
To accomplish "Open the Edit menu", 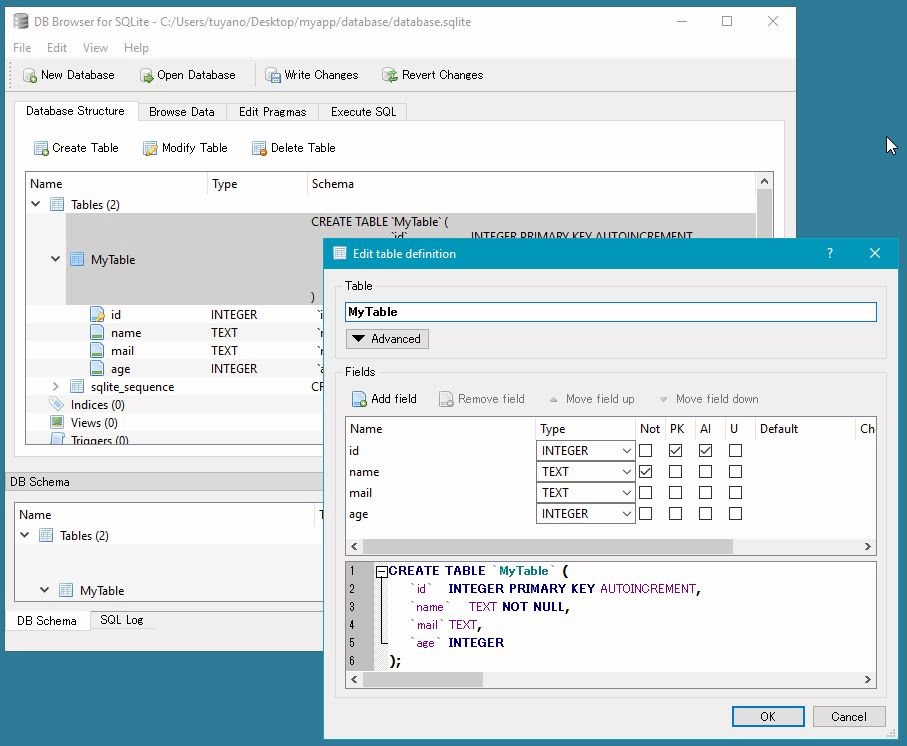I will pos(57,47).
